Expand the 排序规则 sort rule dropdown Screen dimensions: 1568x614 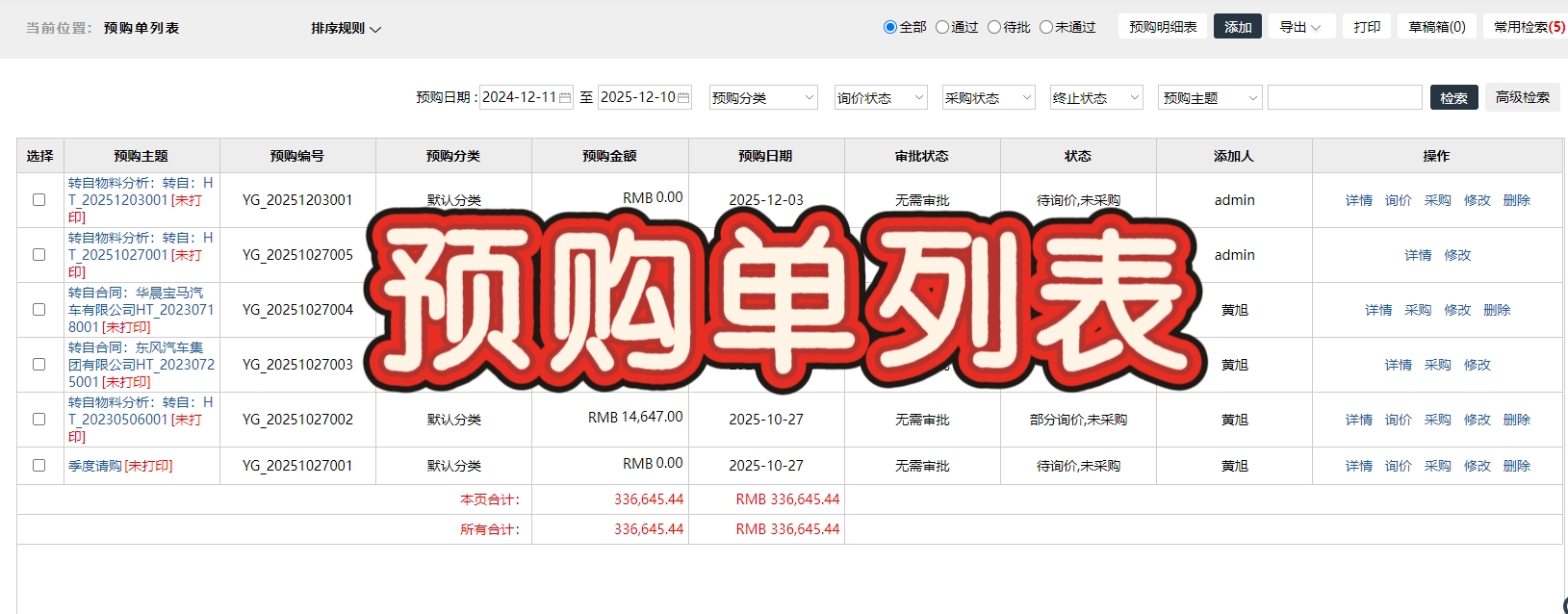tap(347, 29)
